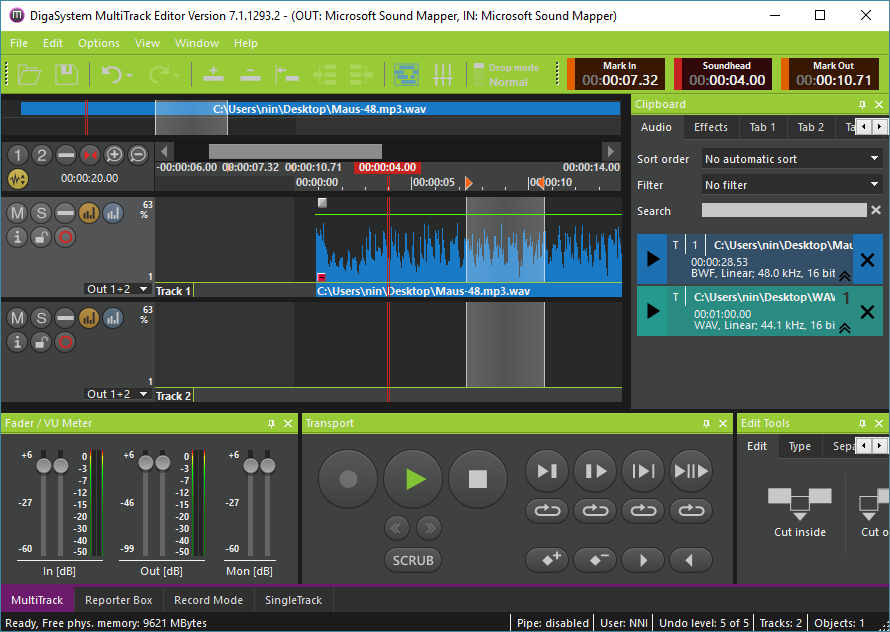890x632 pixels.
Task: Click the SCRUB button
Action: [x=413, y=560]
